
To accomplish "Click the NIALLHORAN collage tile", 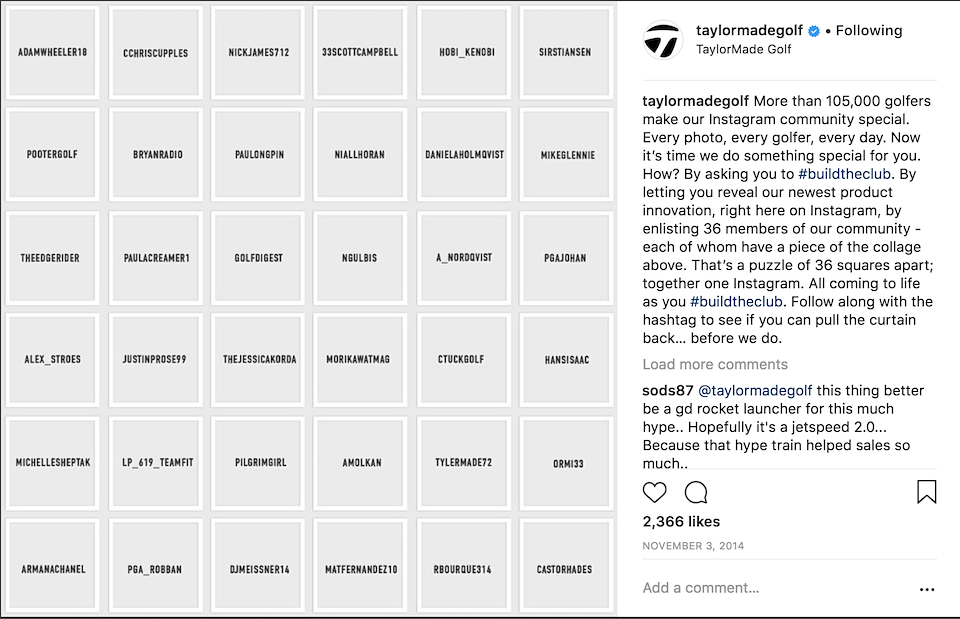I will [360, 155].
